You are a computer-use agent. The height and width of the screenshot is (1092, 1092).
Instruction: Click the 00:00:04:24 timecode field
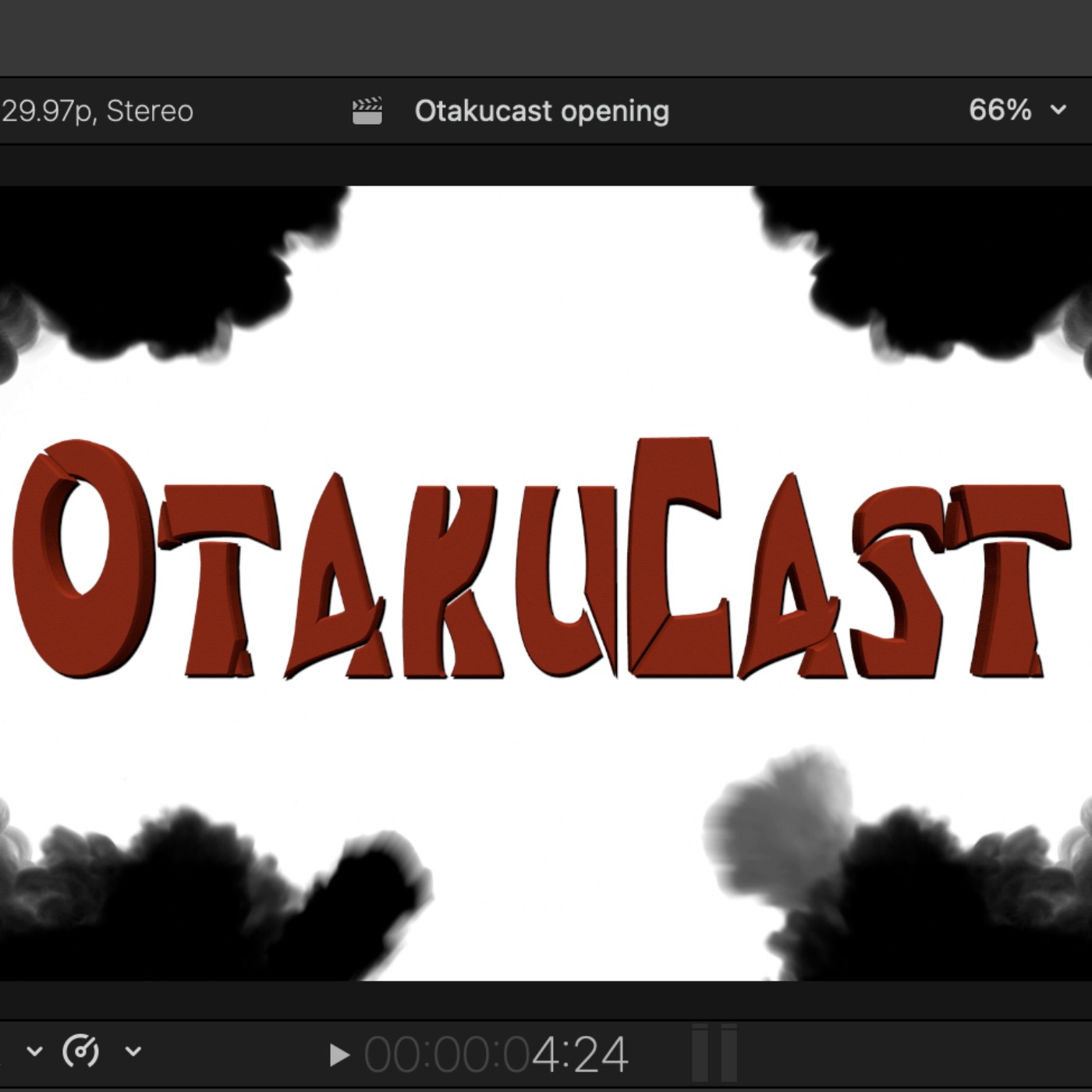click(496, 1055)
